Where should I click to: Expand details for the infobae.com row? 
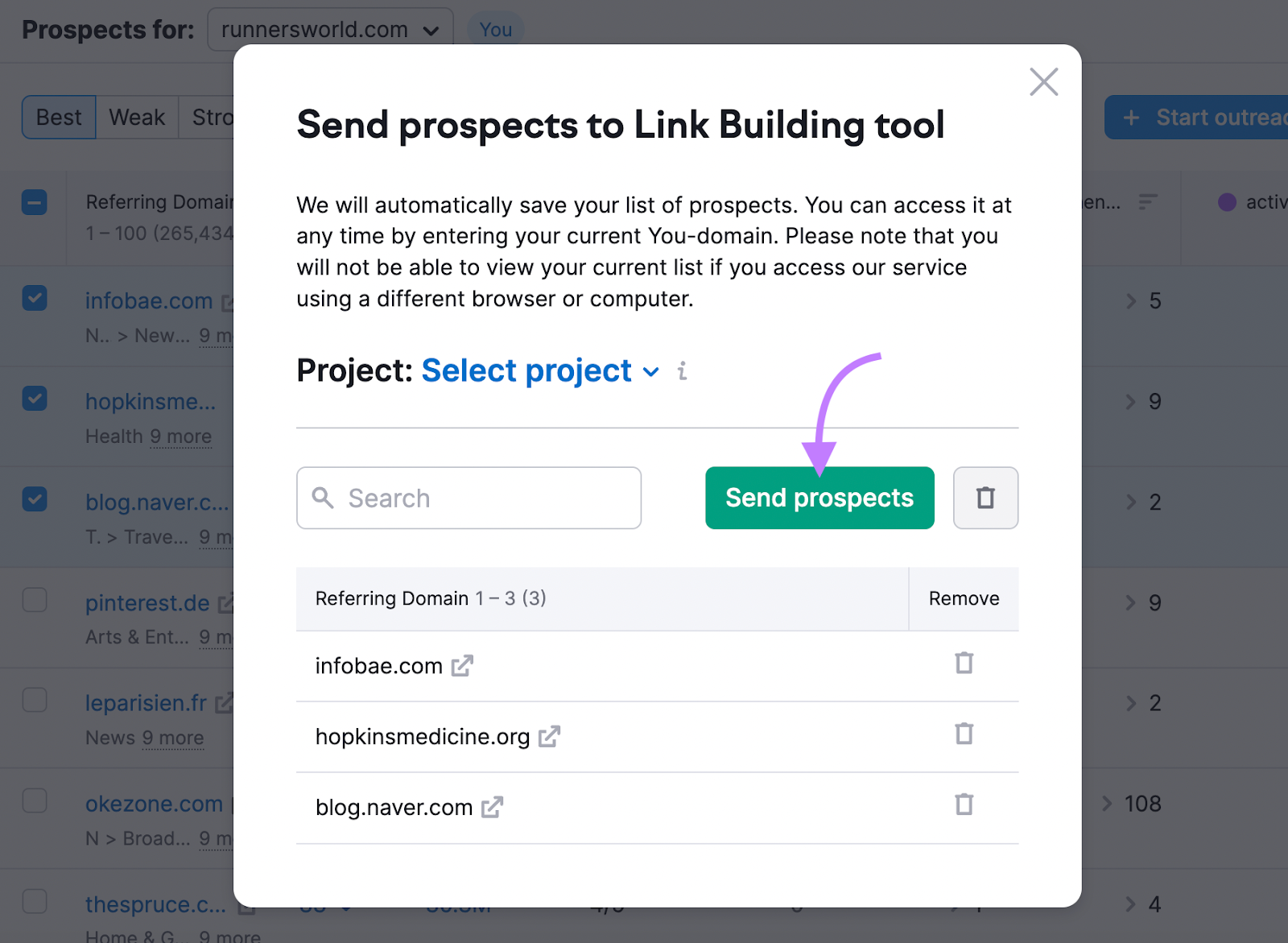[x=1129, y=301]
